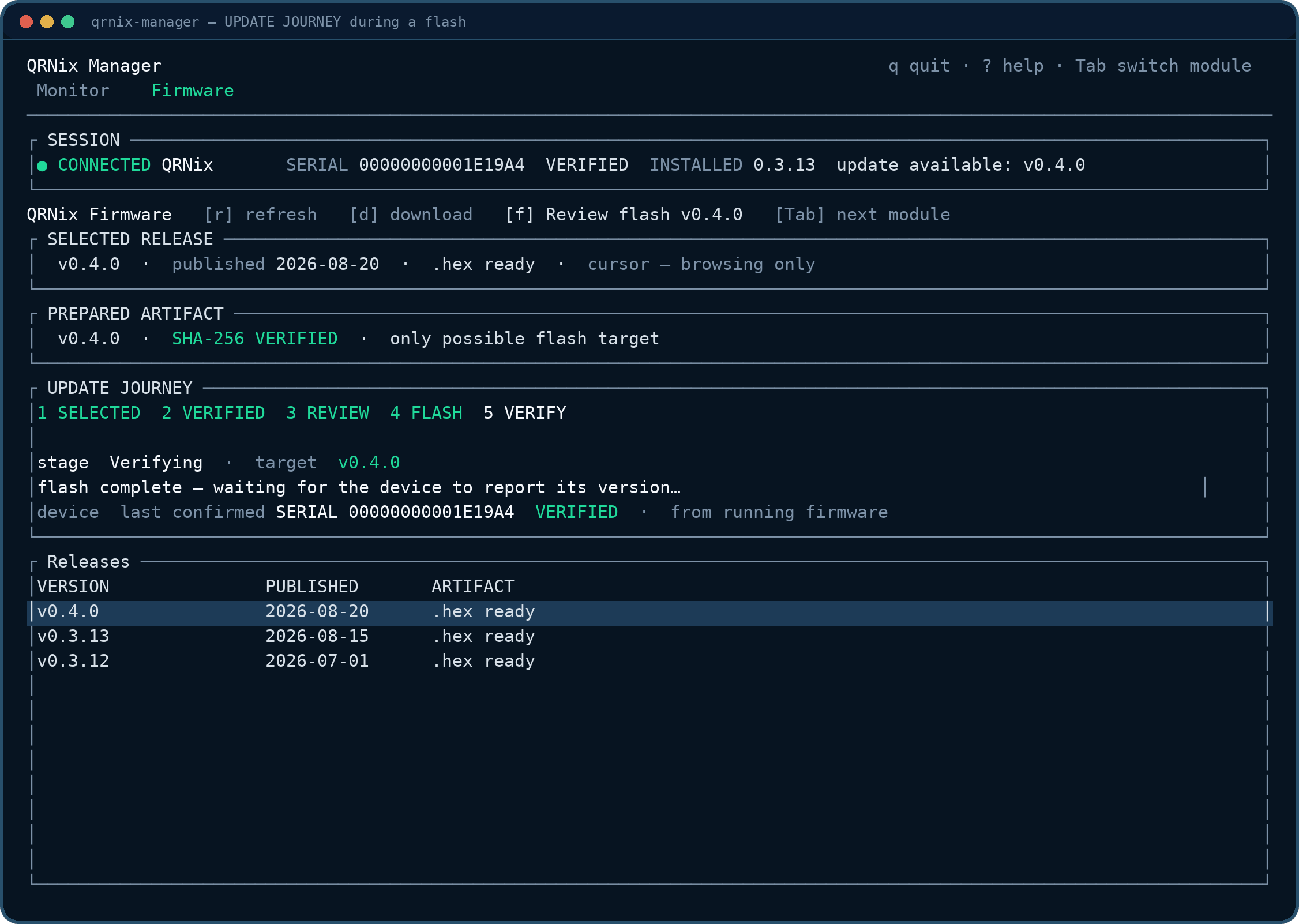Click 'stage Verifying' text

click(120, 463)
